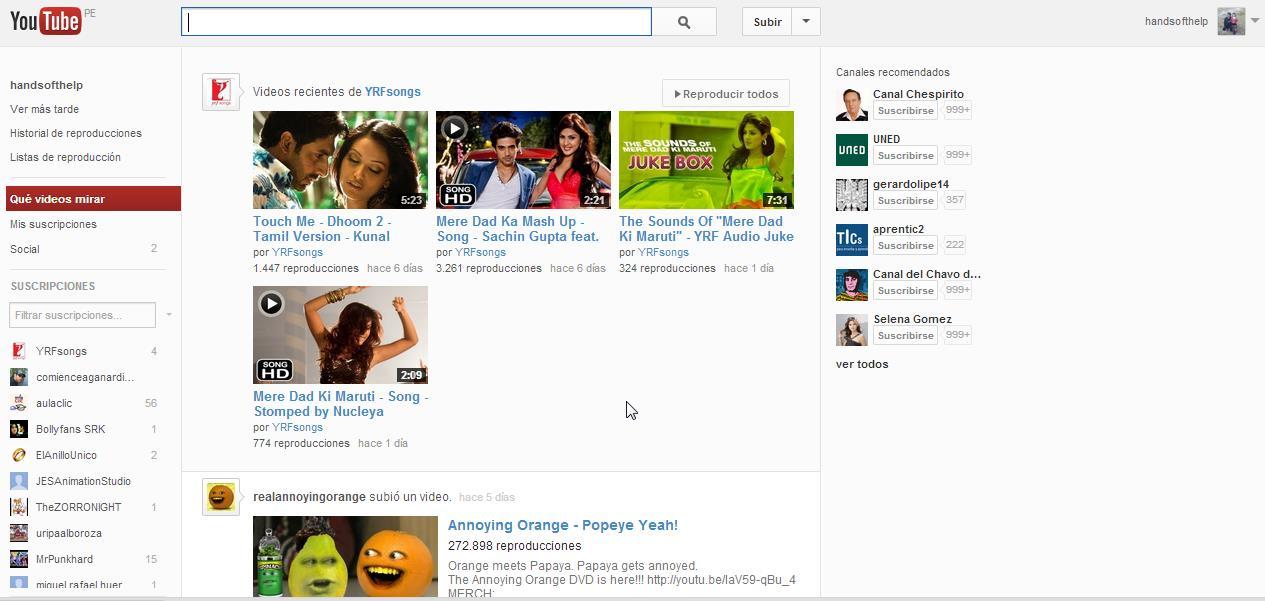The image size is (1265, 601).
Task: Click the YouTube logo
Action: coord(45,20)
